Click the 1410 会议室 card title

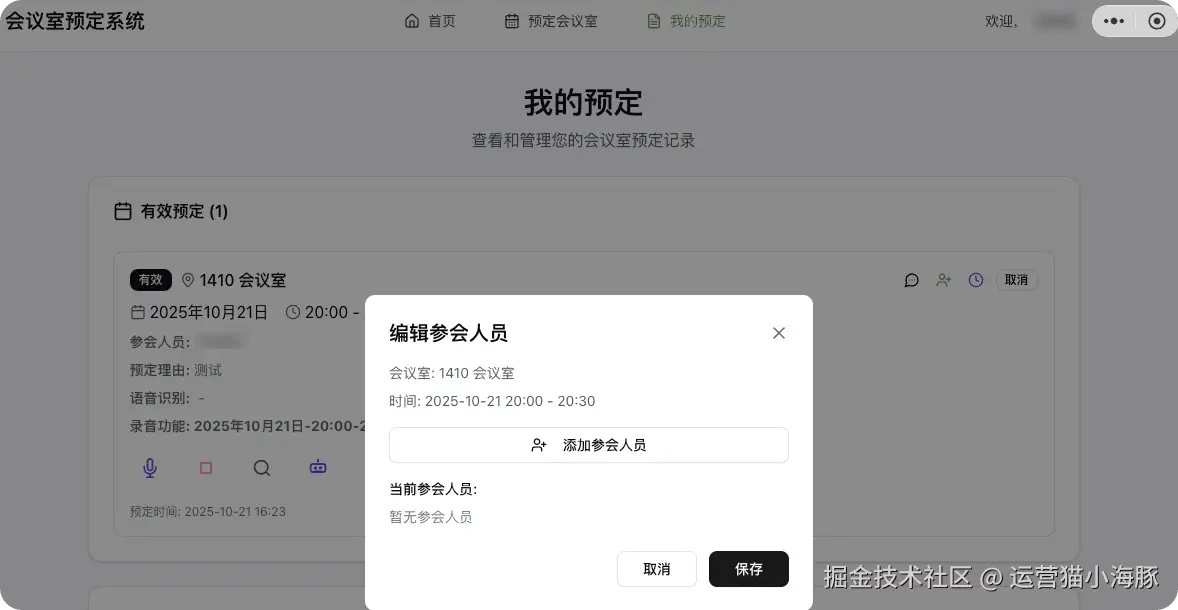point(243,281)
